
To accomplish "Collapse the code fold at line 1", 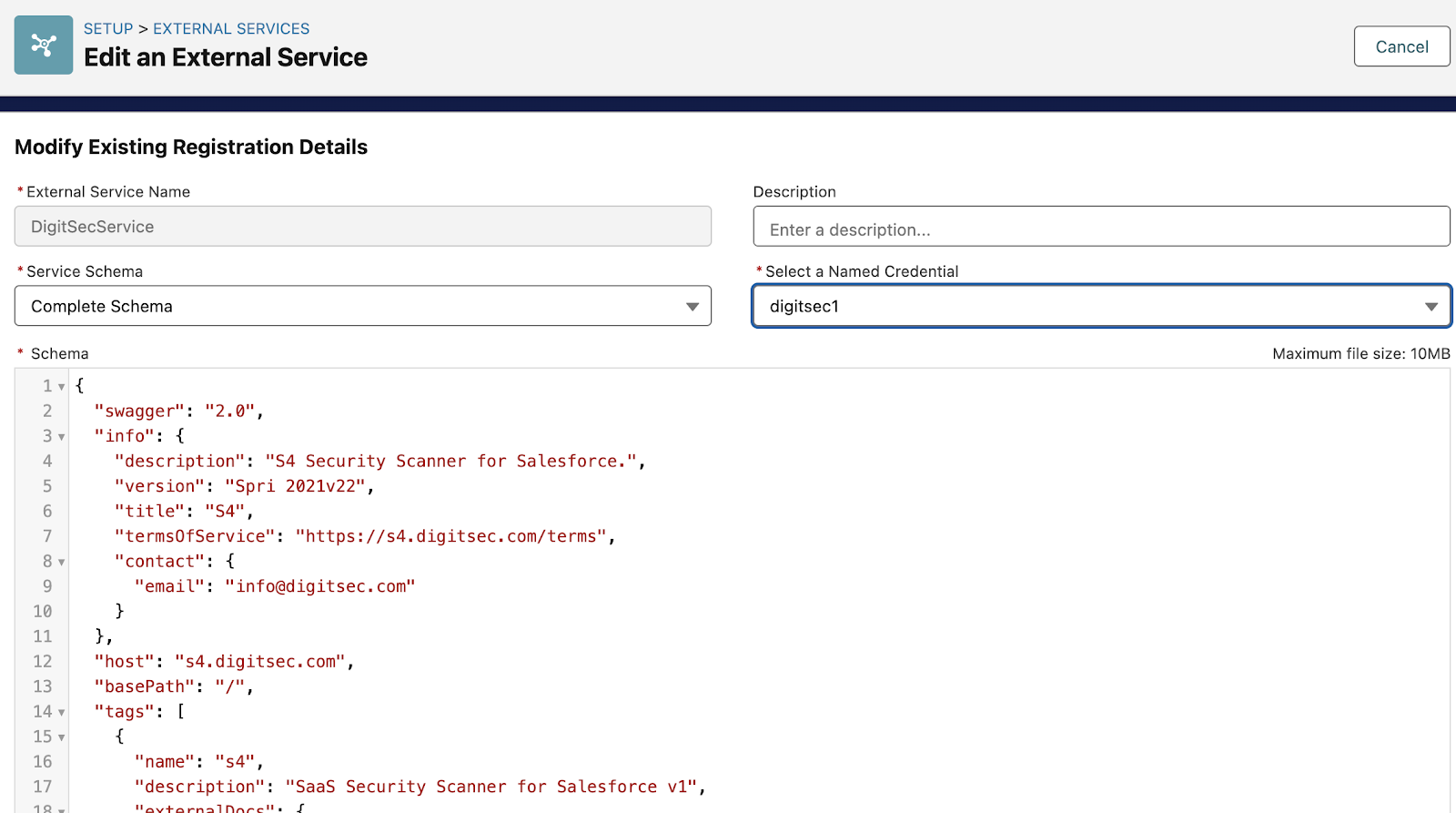I will [62, 387].
